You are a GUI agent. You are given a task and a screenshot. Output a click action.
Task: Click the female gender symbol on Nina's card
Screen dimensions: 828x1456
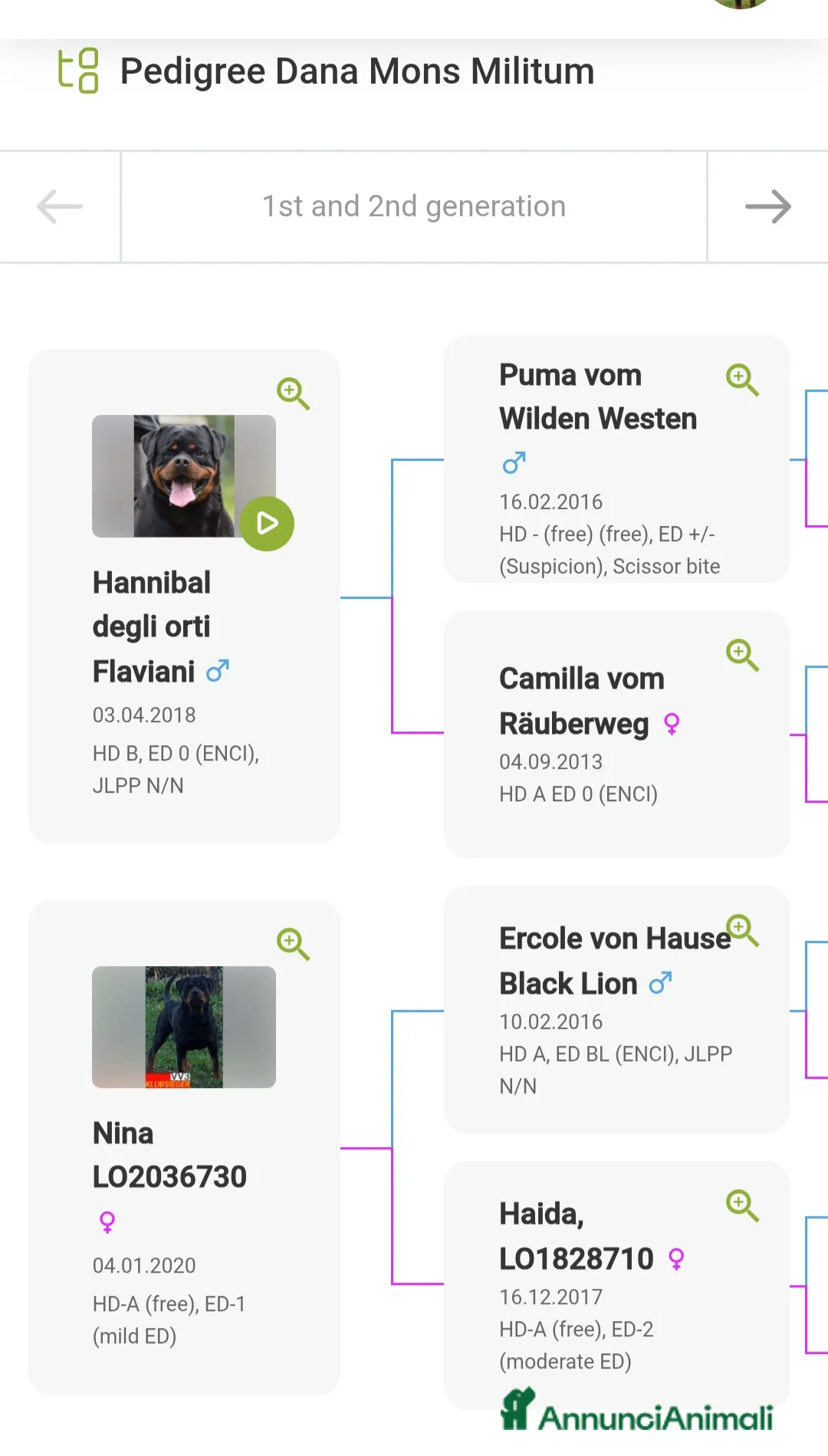(x=107, y=1221)
